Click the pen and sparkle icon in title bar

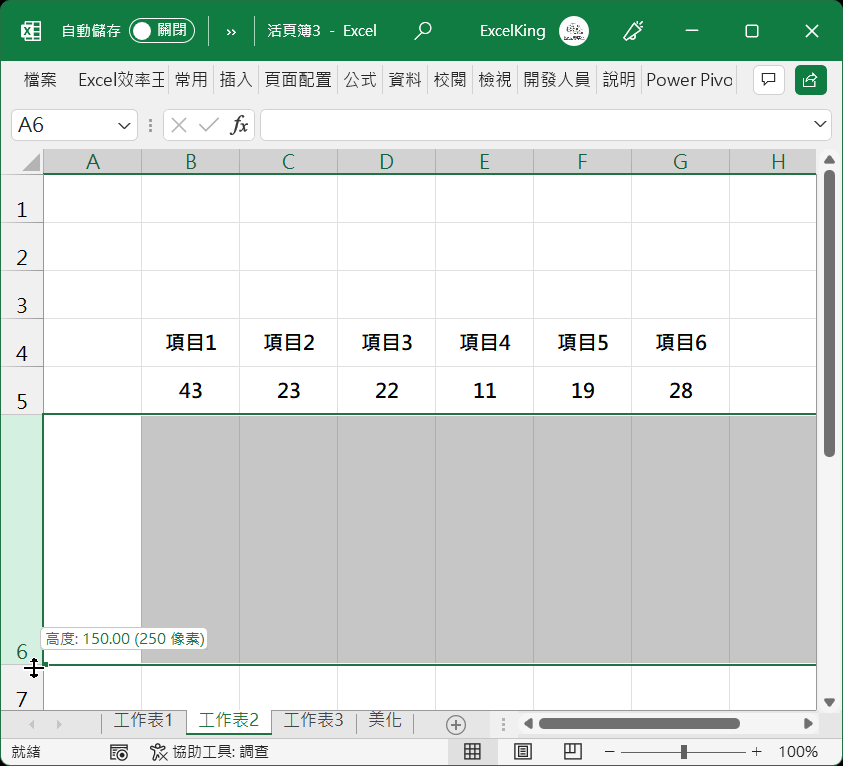[632, 31]
